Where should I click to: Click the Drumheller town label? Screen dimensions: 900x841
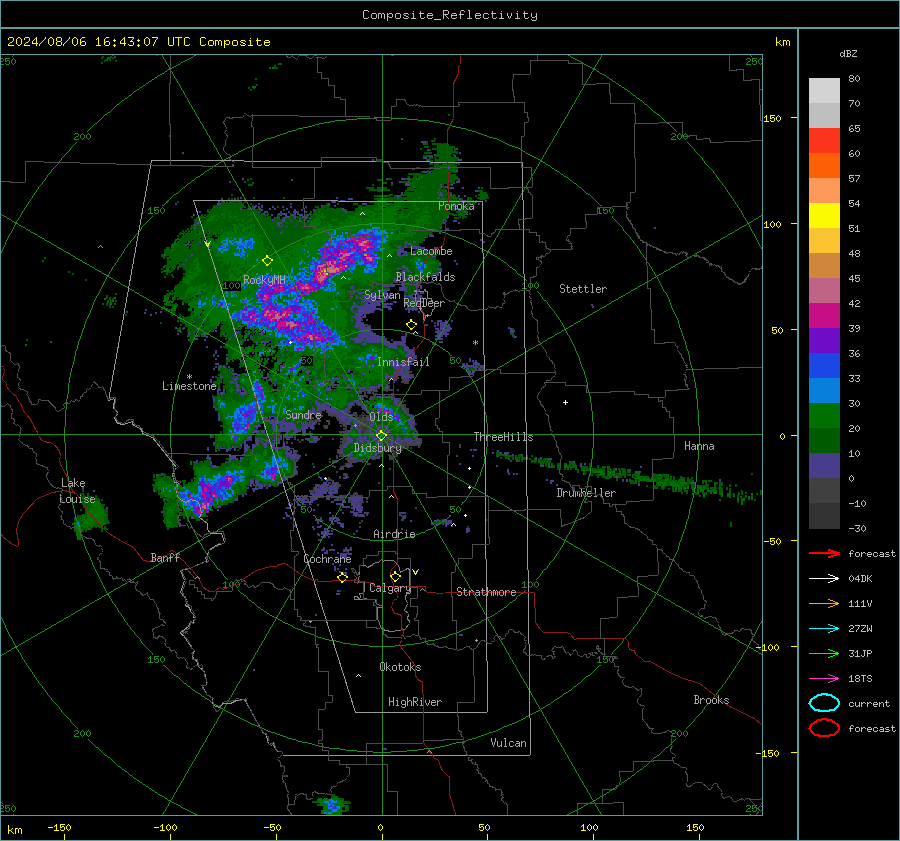click(x=586, y=493)
